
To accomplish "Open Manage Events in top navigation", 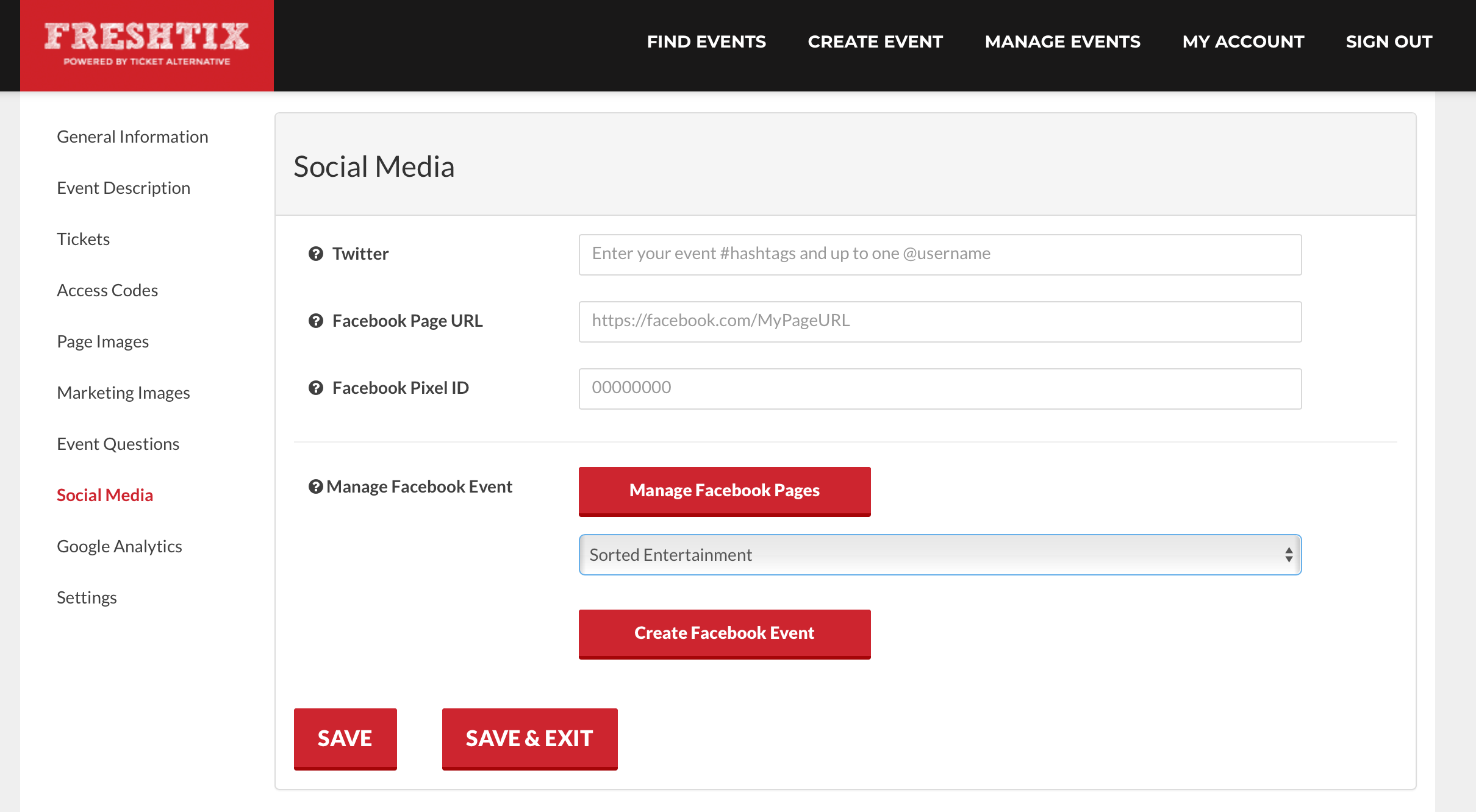I will pos(1062,41).
